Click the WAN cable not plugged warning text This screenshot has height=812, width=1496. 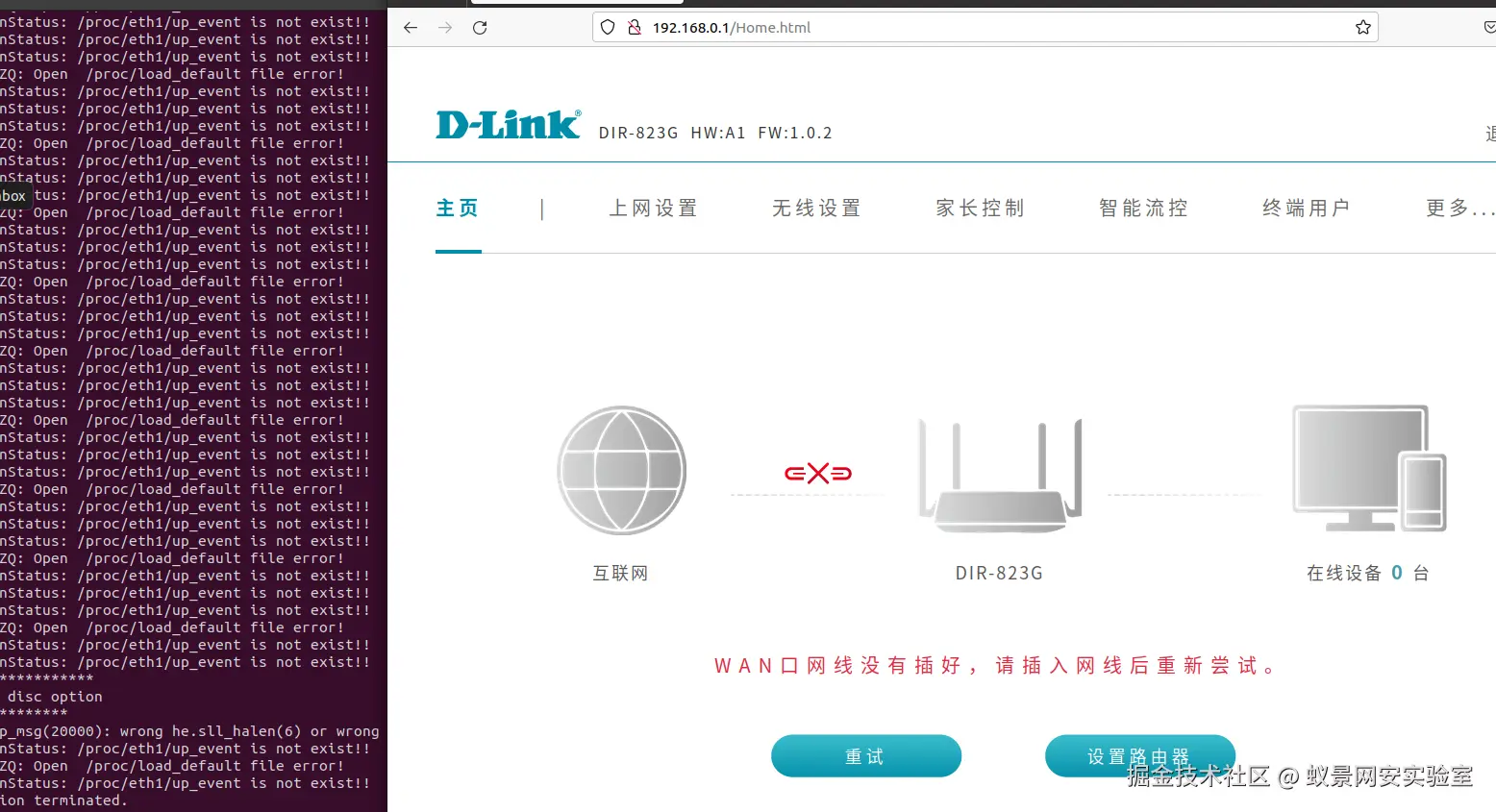tap(995, 666)
